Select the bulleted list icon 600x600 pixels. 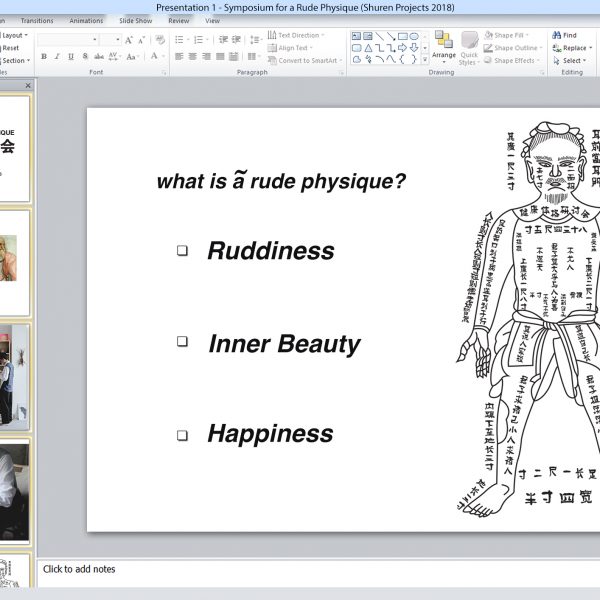180,40
